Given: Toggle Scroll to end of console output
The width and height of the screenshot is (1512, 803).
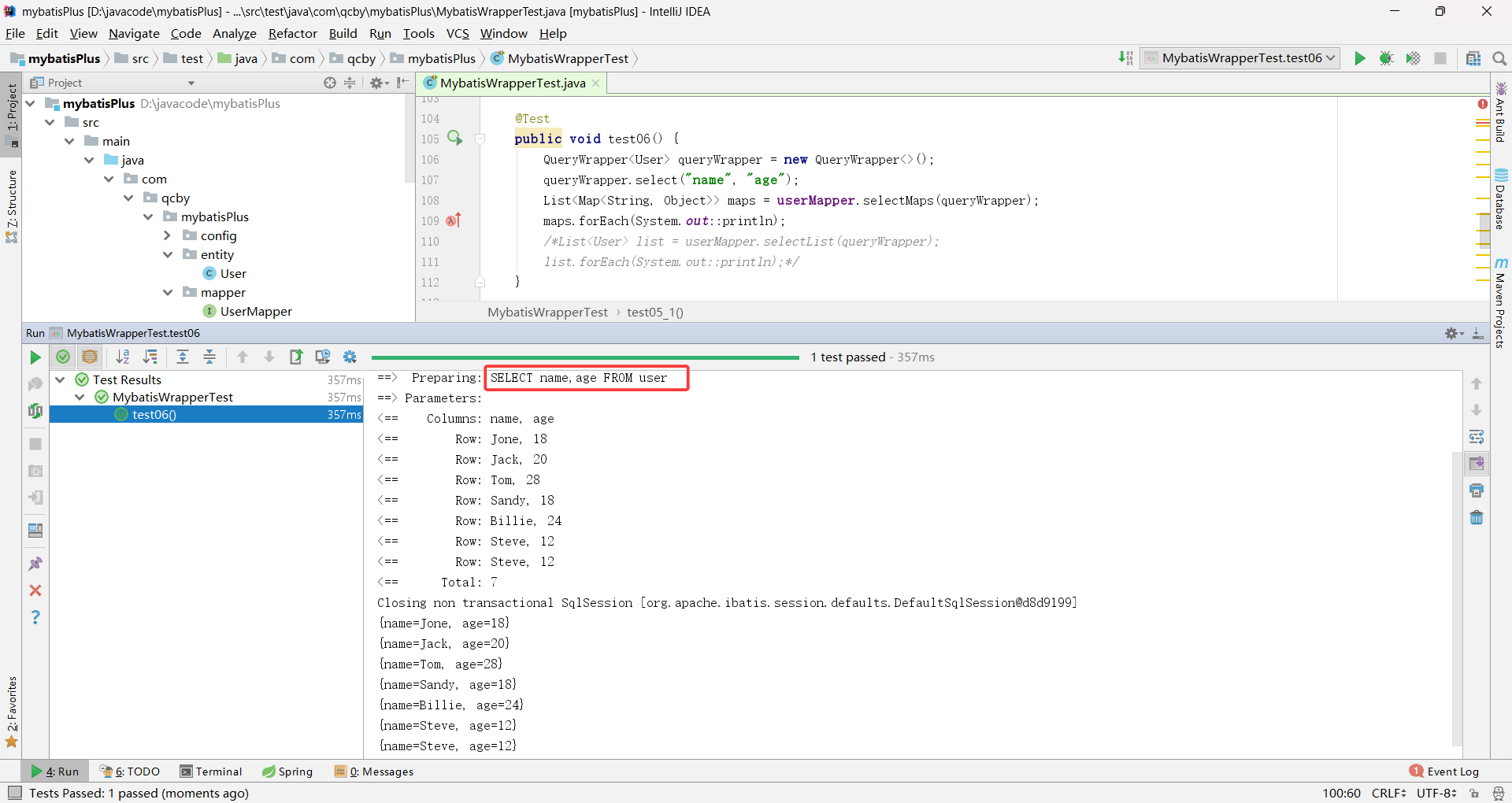Looking at the screenshot, I should pos(1477,464).
